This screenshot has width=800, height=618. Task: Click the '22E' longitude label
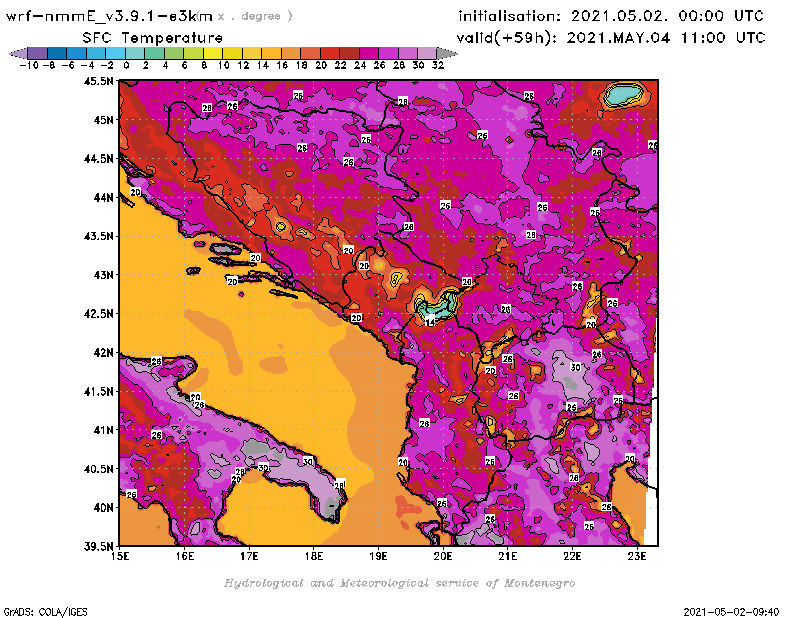[x=572, y=556]
